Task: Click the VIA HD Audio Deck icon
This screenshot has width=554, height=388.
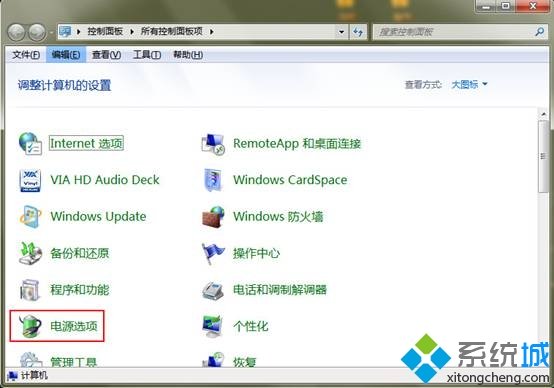Action: point(30,180)
